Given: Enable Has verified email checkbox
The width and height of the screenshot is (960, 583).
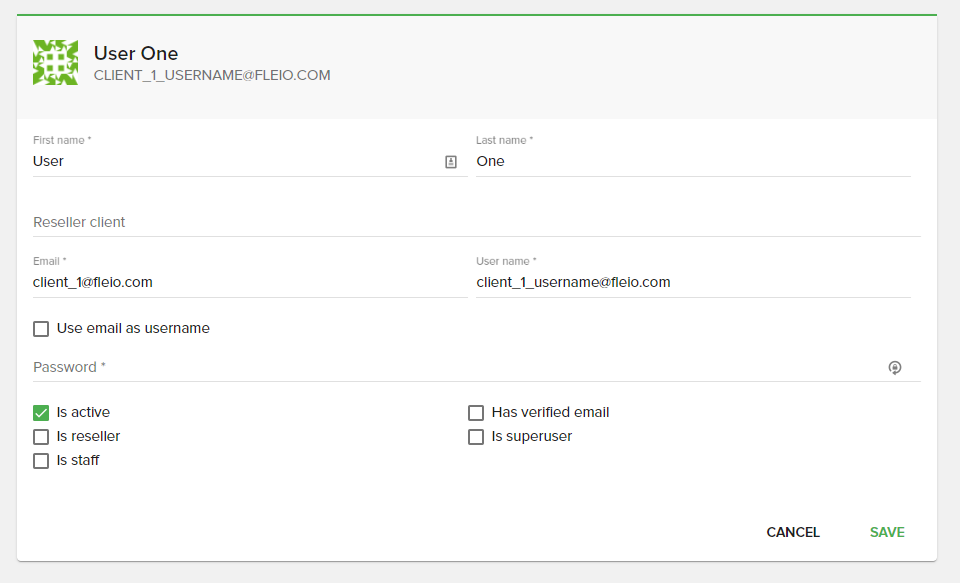Looking at the screenshot, I should pyautogui.click(x=476, y=413).
